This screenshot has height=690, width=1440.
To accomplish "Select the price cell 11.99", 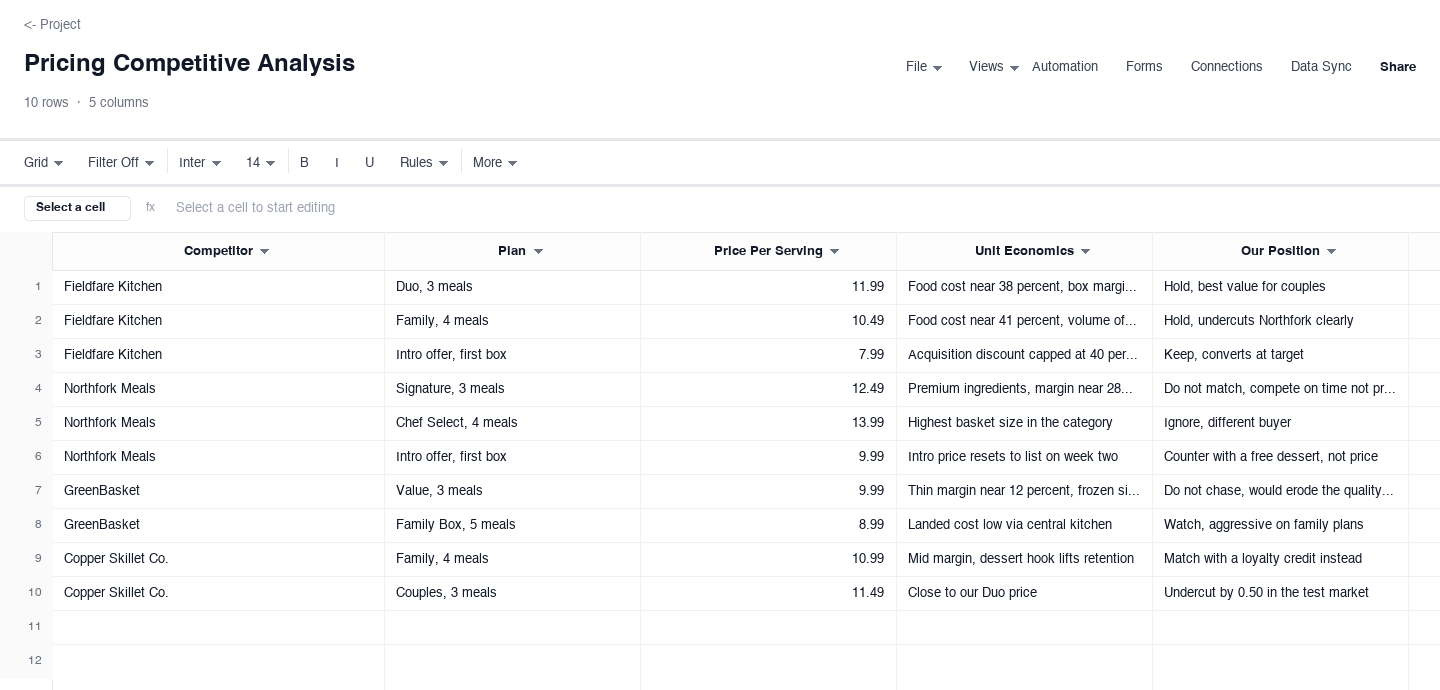I will coord(768,287).
